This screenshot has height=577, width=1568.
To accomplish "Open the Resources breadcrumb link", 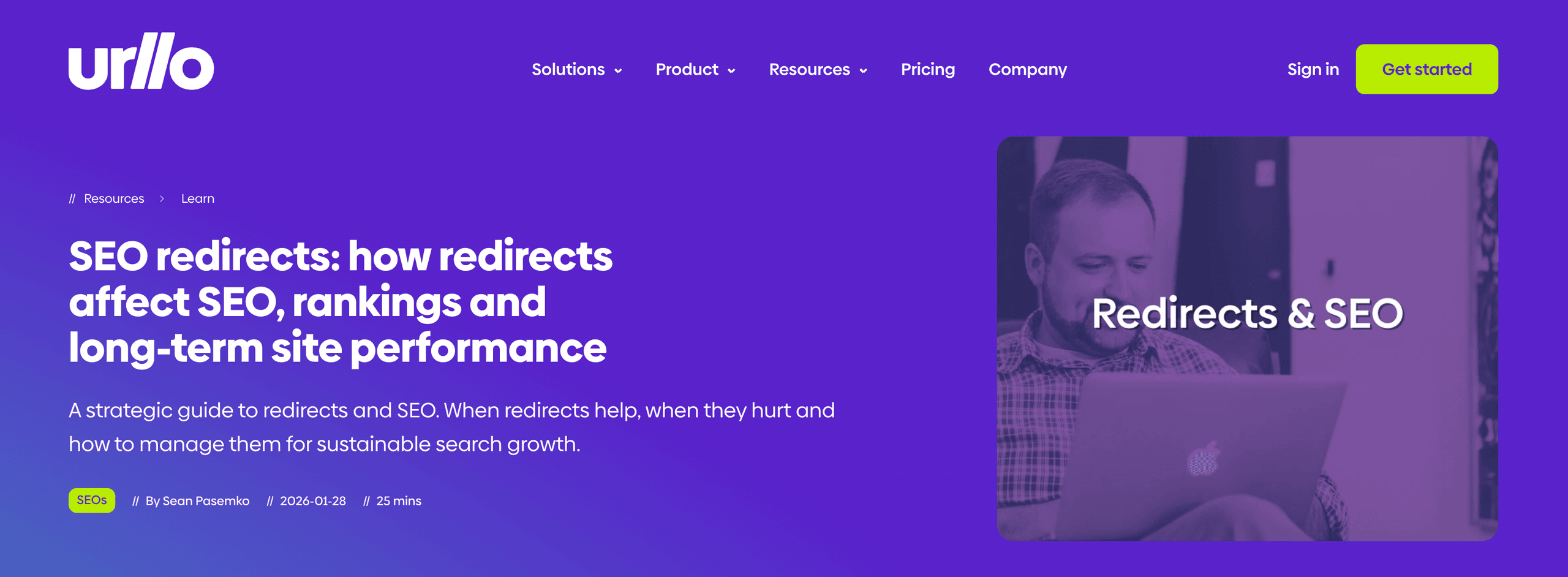I will 114,199.
